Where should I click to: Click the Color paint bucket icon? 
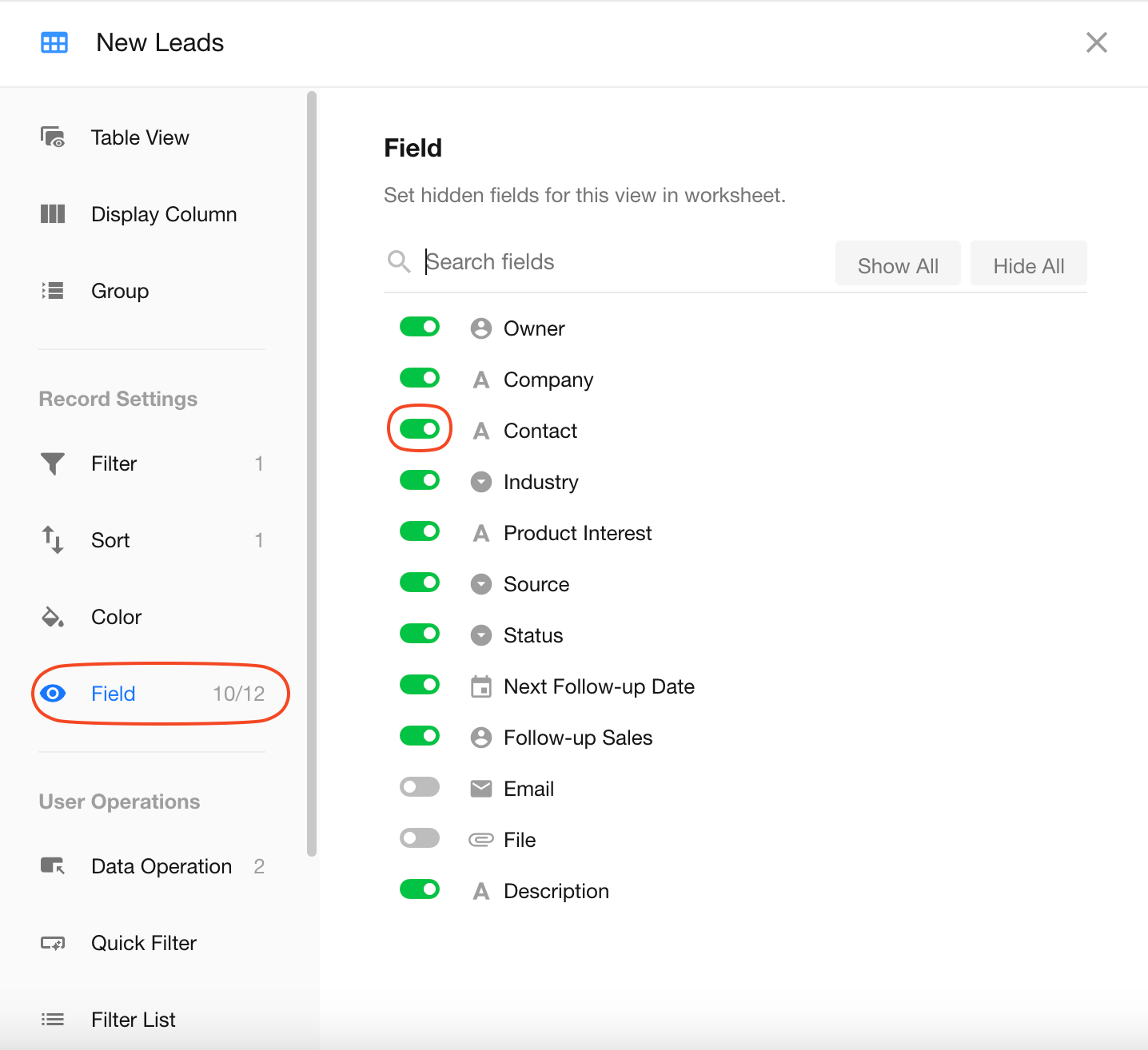tap(53, 617)
